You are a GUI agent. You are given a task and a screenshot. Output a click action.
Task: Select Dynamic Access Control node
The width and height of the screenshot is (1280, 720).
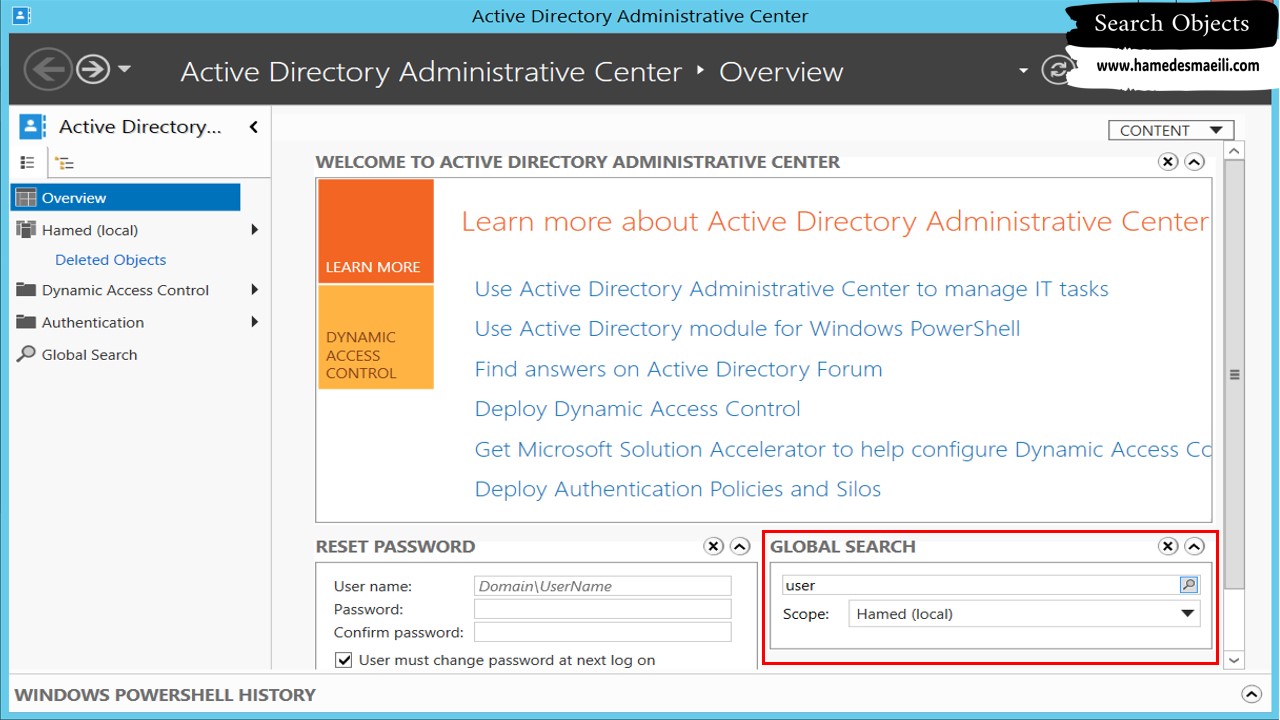coord(125,290)
